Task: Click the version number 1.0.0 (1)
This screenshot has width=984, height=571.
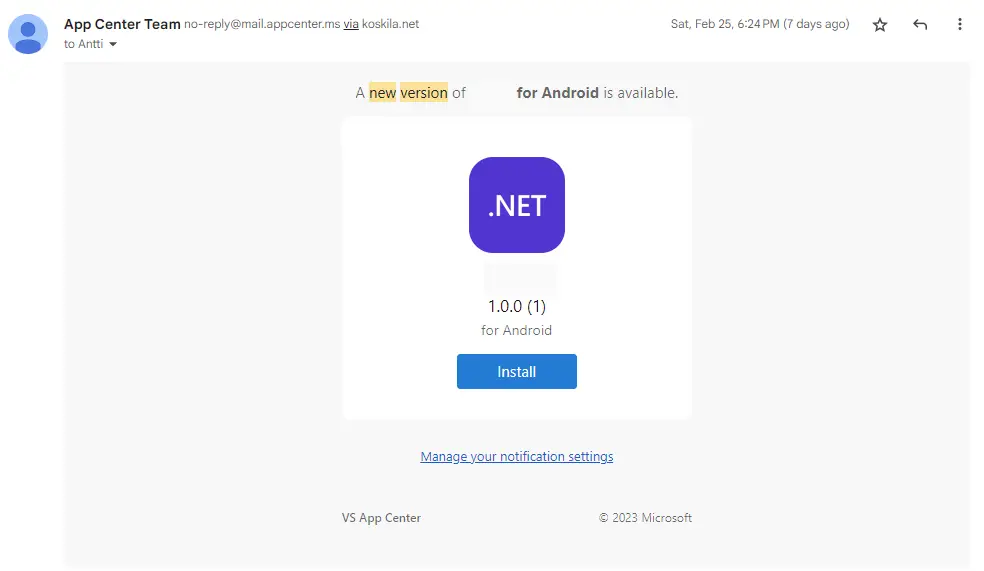Action: point(516,306)
